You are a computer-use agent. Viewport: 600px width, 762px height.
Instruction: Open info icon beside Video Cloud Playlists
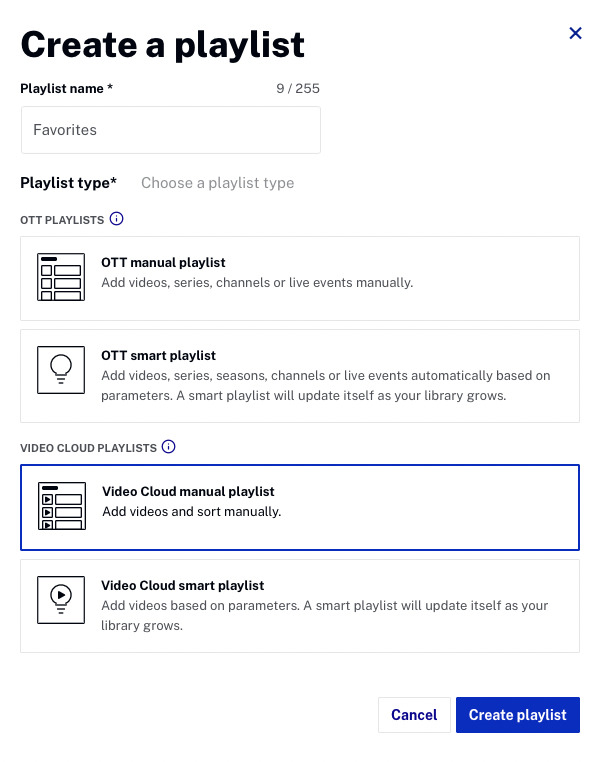169,447
